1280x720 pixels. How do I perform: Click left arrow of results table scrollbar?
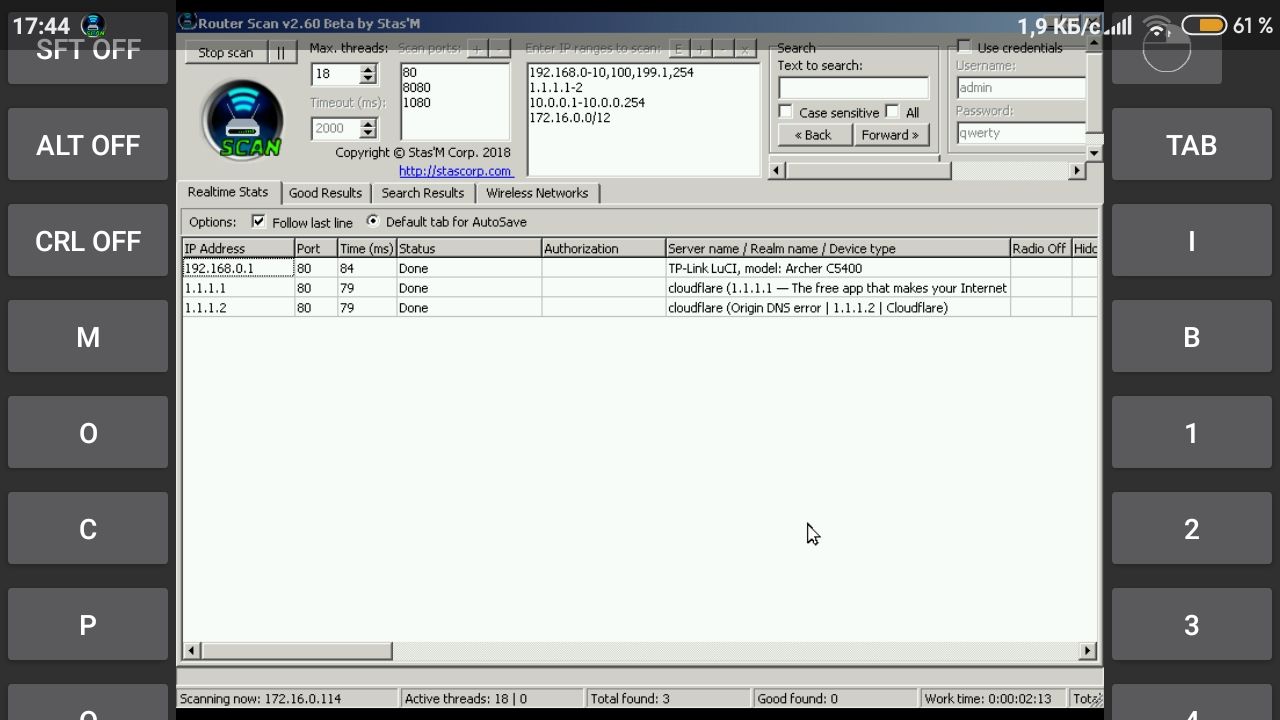point(191,651)
